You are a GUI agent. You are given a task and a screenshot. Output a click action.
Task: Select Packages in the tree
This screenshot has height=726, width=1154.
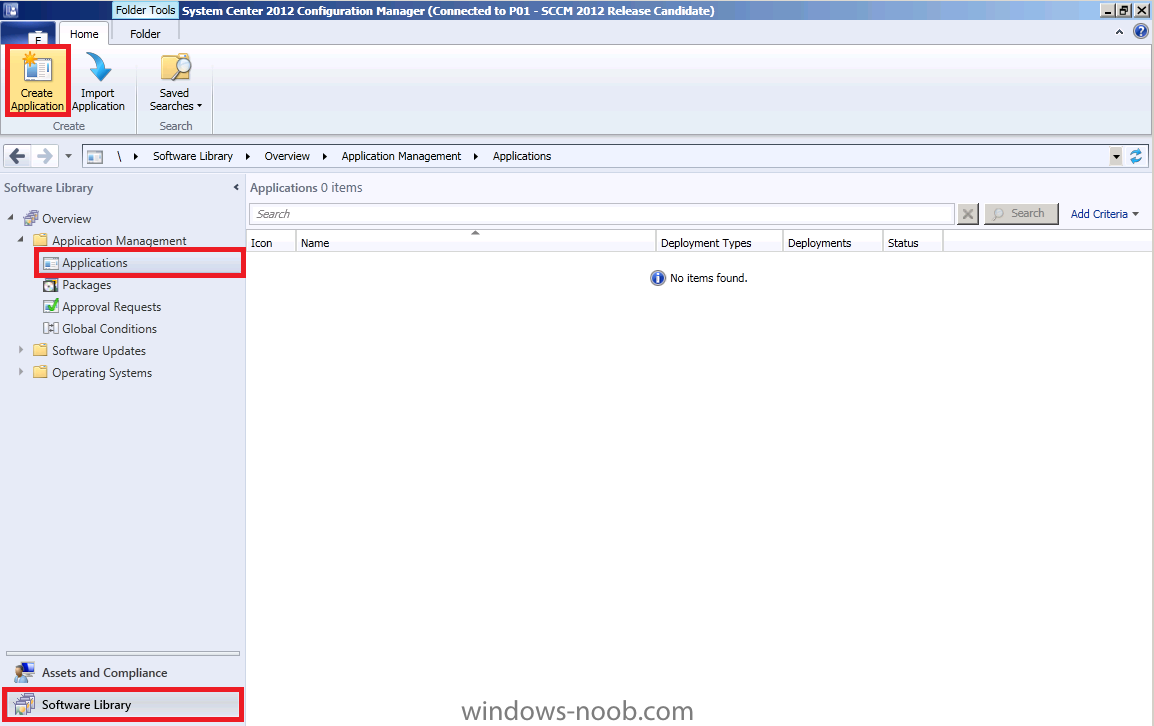pos(86,285)
